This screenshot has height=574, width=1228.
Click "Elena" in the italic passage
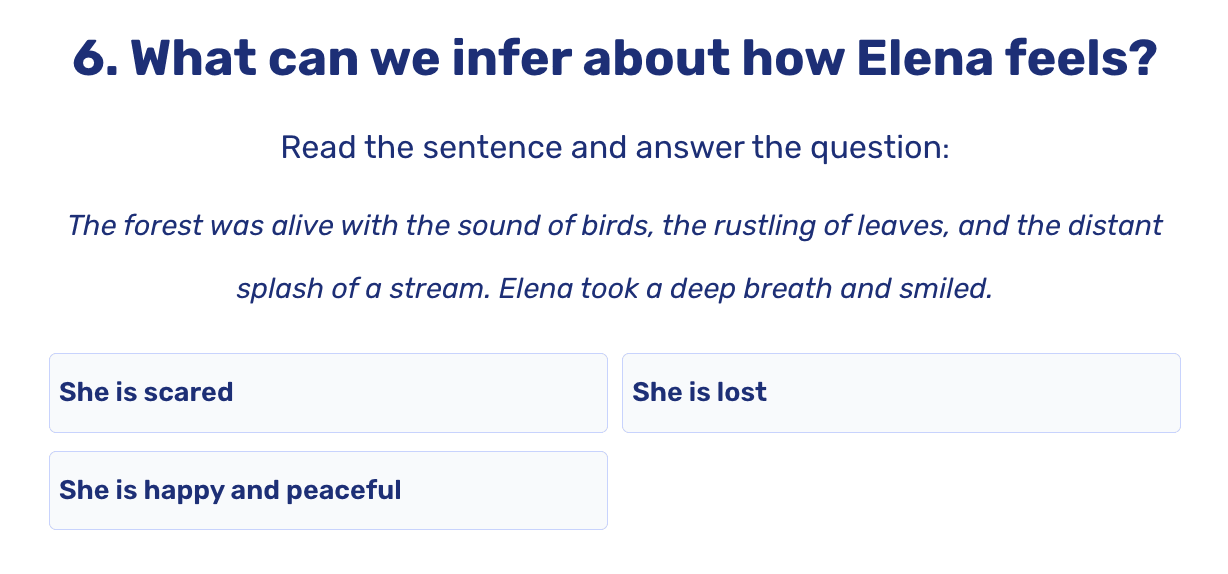(534, 289)
